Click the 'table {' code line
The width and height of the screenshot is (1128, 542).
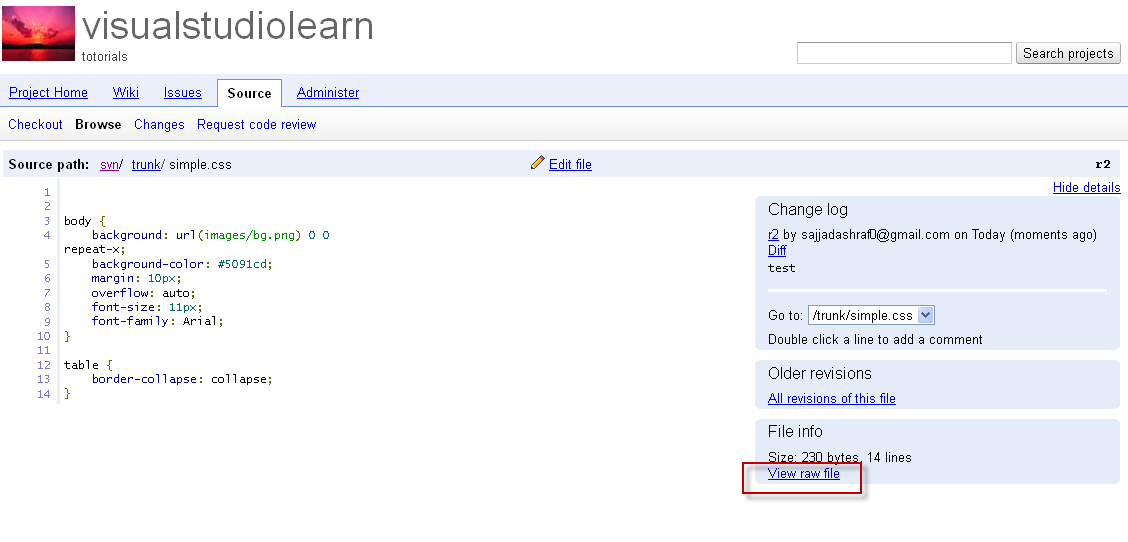pos(88,365)
